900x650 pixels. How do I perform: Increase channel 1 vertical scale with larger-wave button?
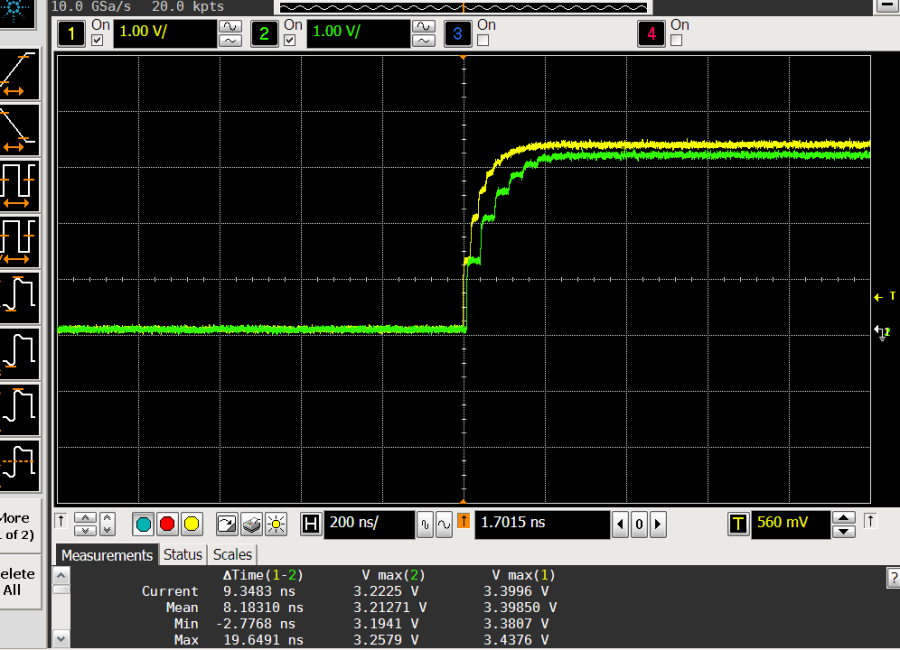point(230,26)
